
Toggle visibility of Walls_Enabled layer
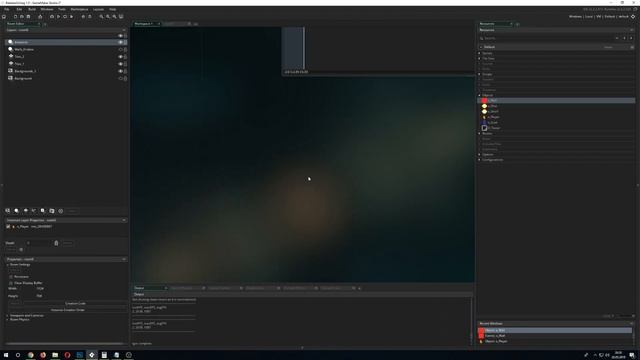[x=120, y=49]
